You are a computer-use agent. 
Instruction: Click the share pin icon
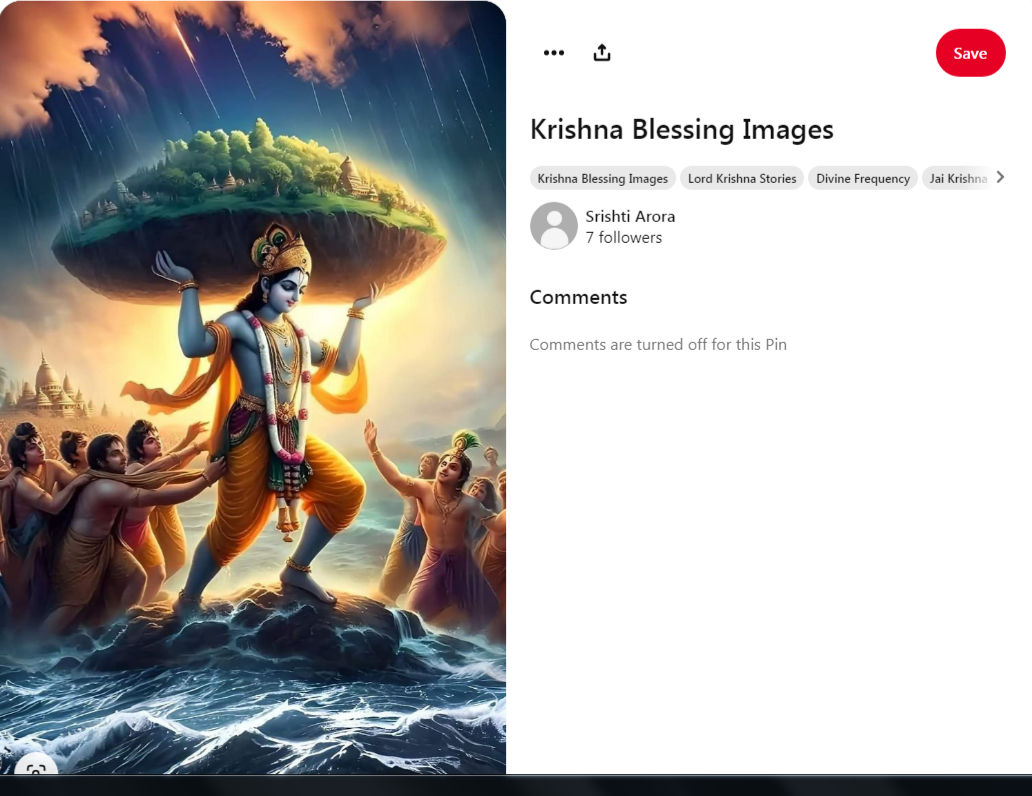[602, 53]
